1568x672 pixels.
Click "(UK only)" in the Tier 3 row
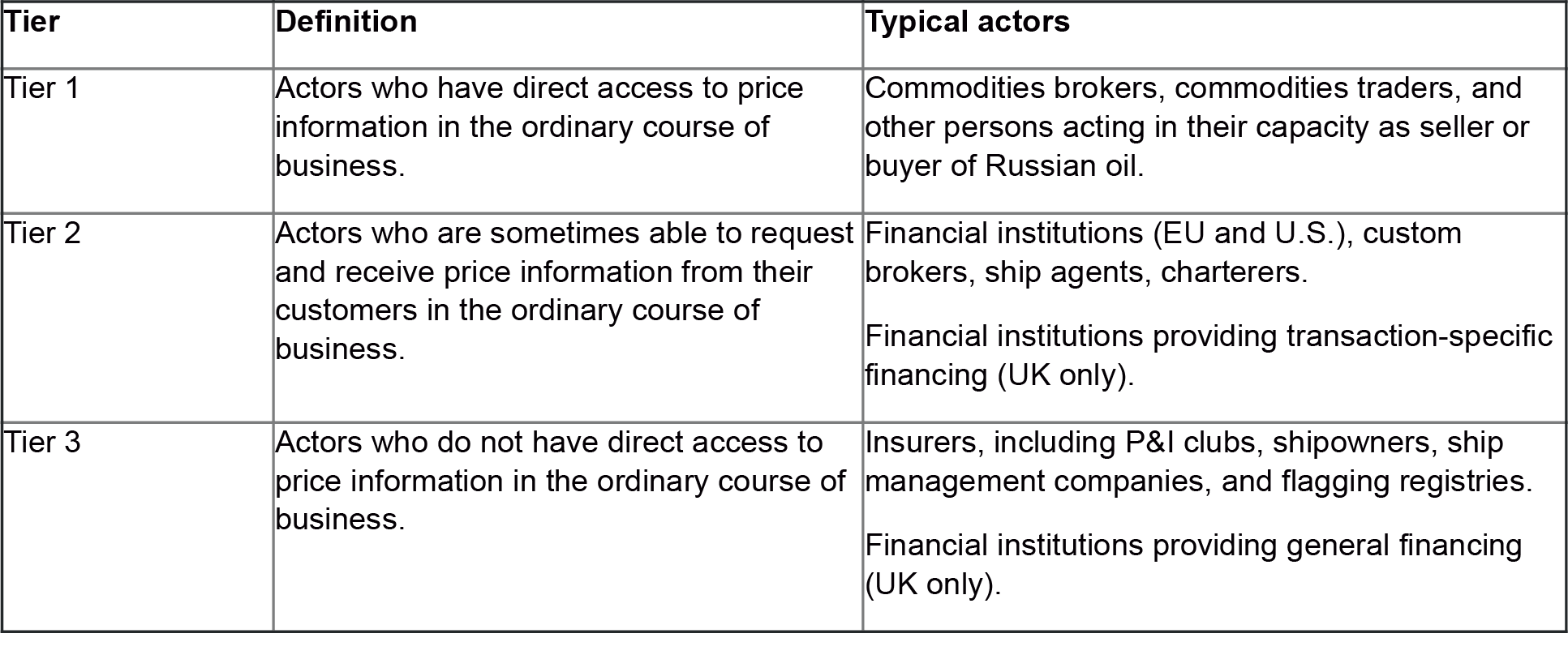(x=931, y=584)
